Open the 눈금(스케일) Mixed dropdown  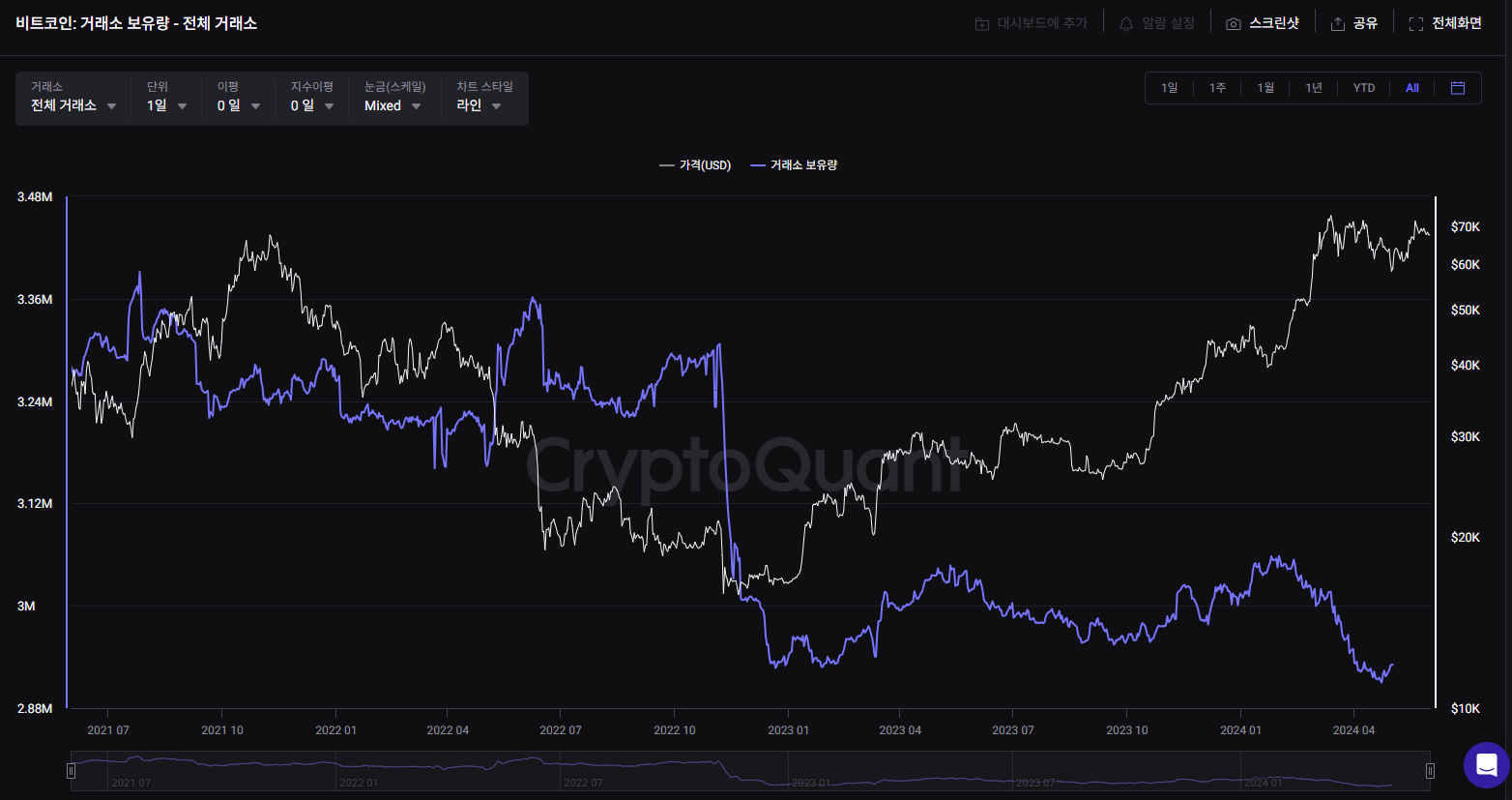(x=393, y=105)
